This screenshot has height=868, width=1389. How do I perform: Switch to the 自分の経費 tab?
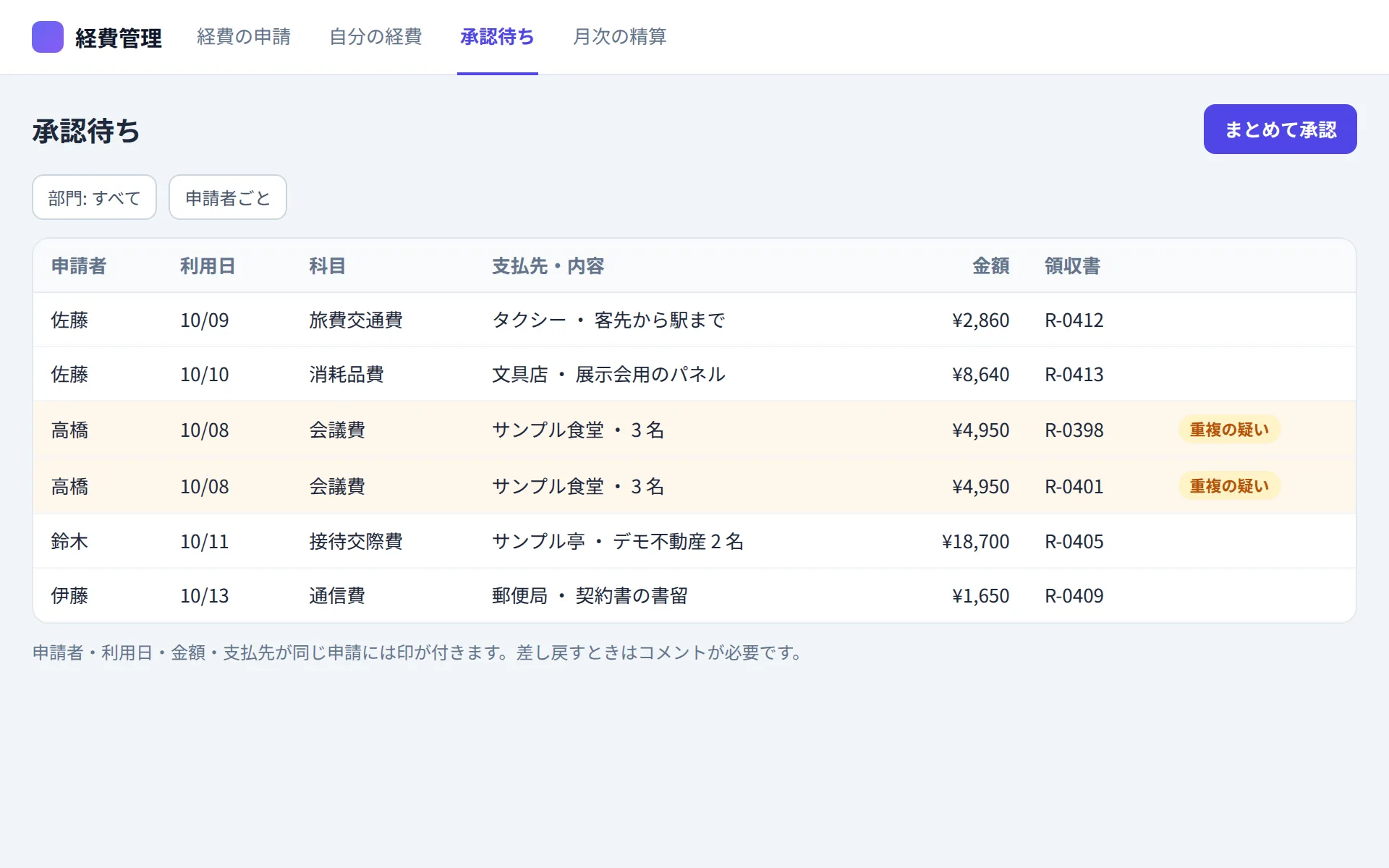[x=375, y=37]
